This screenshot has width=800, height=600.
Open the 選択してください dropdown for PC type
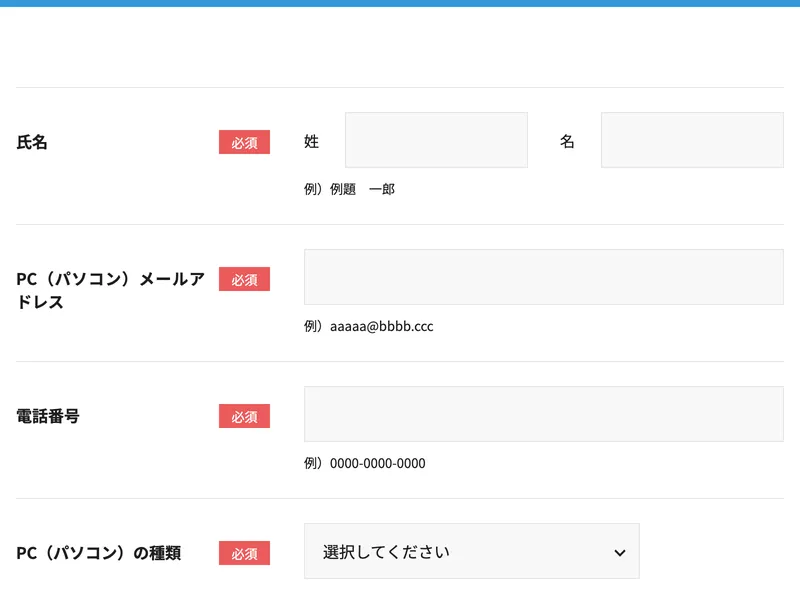[x=471, y=551]
